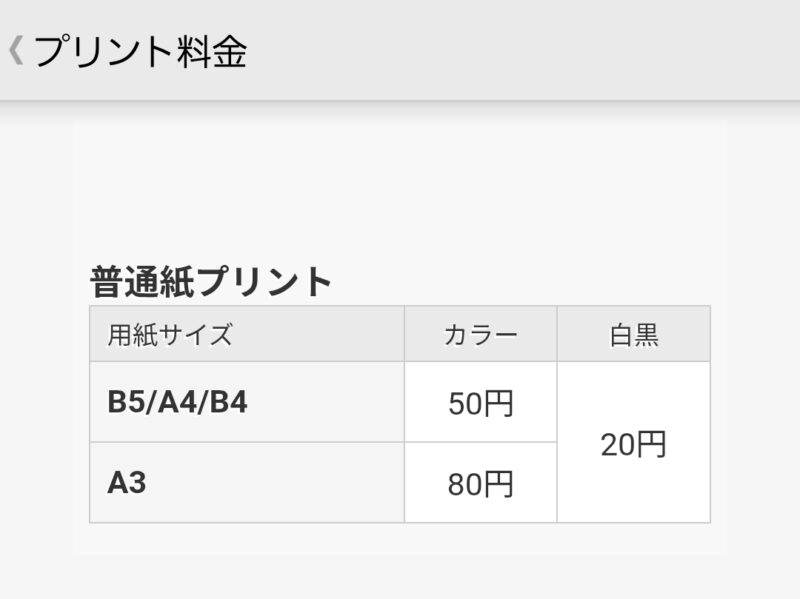Select the A3 paper size row label
The width and height of the screenshot is (800, 599).
(x=127, y=483)
